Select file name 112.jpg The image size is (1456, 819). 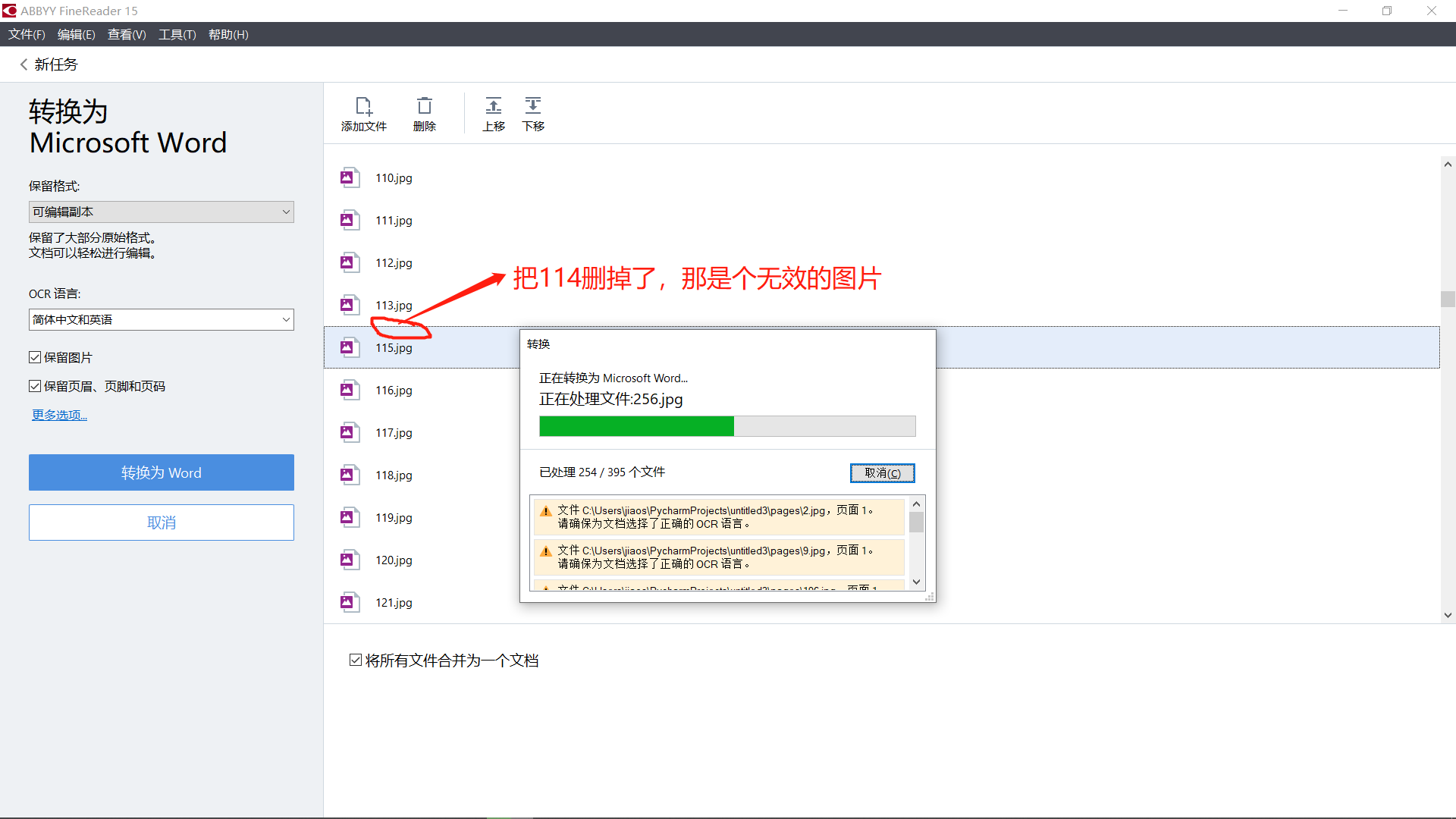point(394,263)
